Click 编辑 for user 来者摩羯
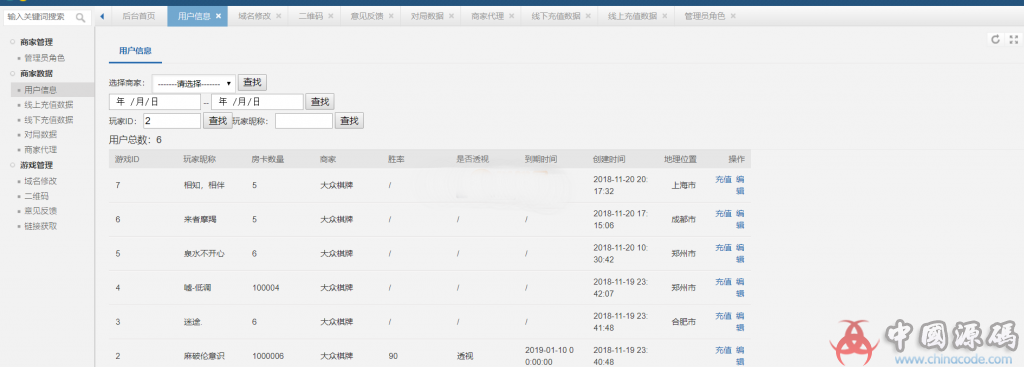This screenshot has width=1024, height=367. 740,219
